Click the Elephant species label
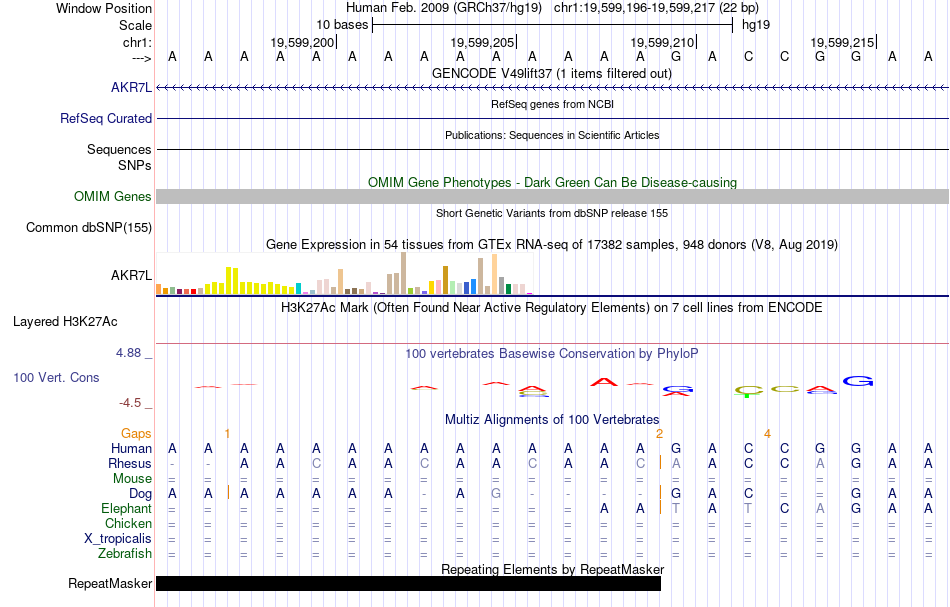 tap(126, 508)
